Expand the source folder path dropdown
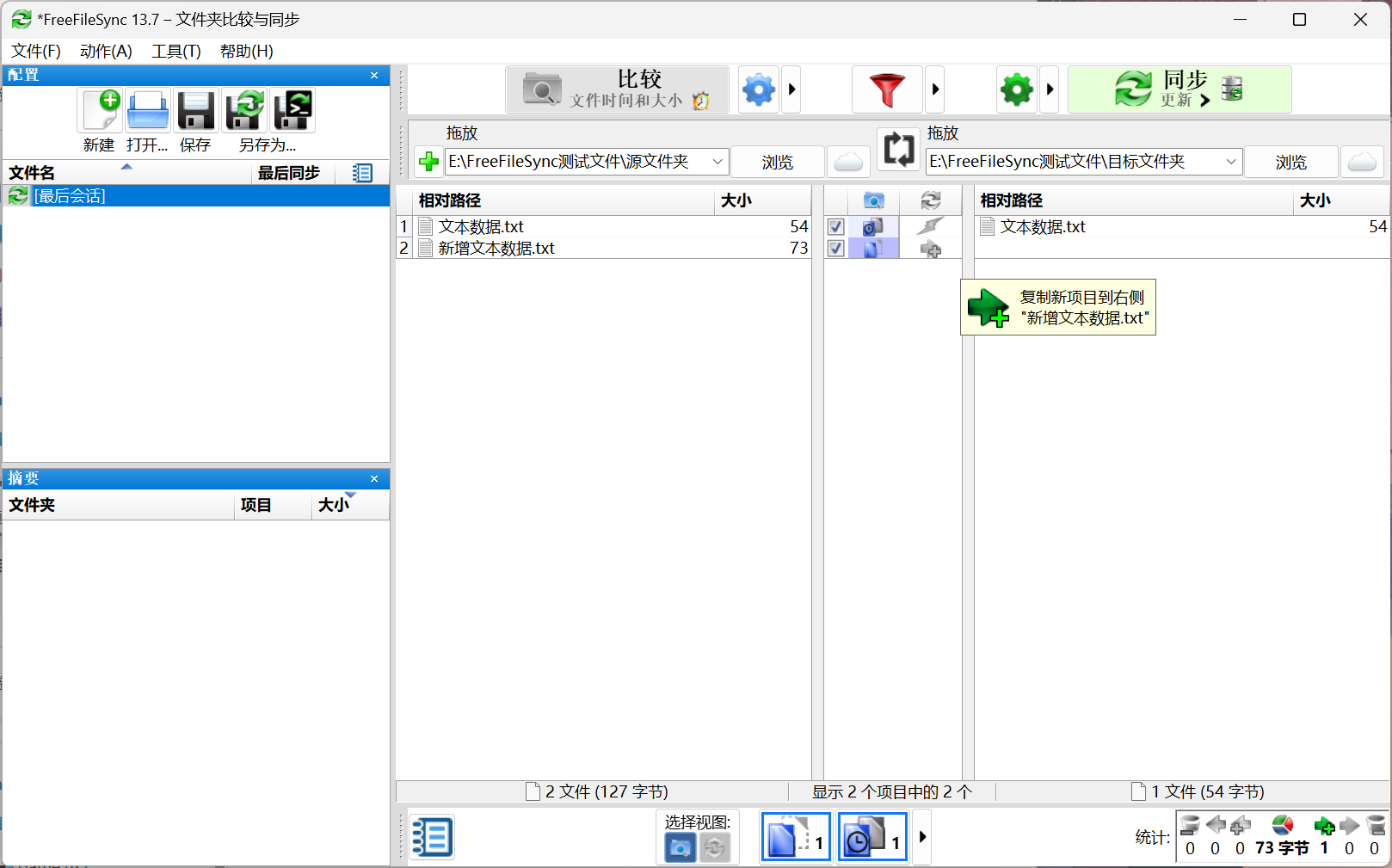The height and width of the screenshot is (868, 1392). click(717, 162)
